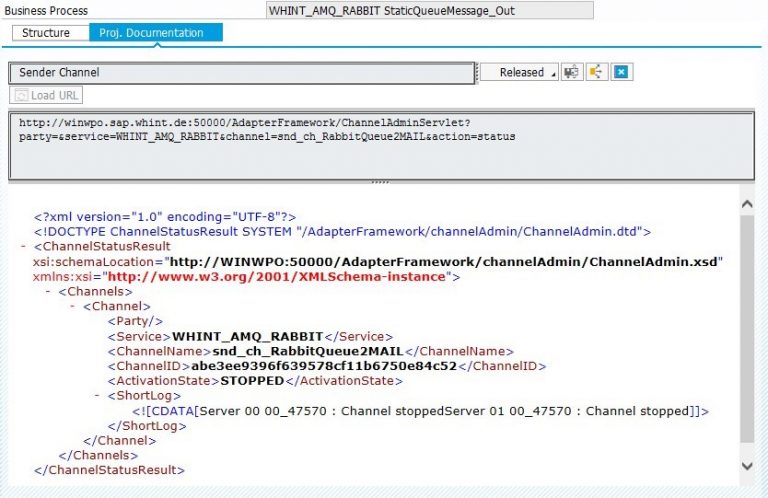Select the Proj. Documentation tab
The height and width of the screenshot is (498, 768).
tap(156, 33)
